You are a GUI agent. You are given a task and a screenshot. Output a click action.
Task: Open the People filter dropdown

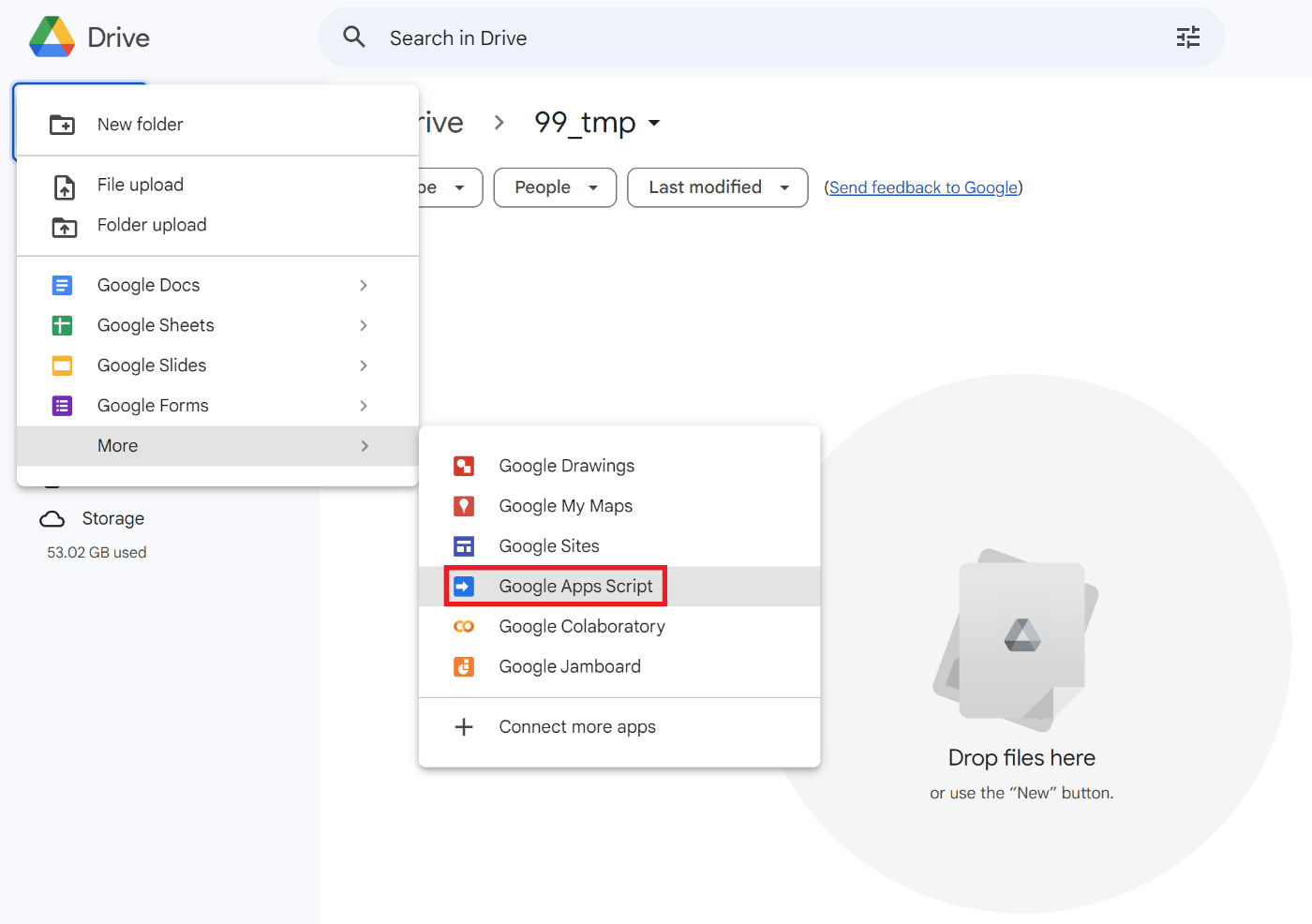click(555, 187)
